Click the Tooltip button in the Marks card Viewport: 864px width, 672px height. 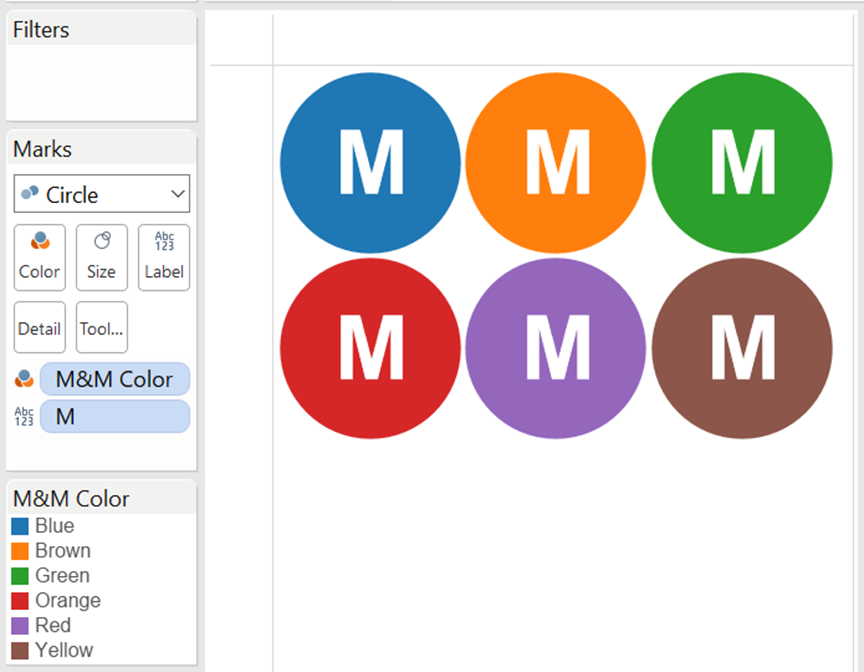click(101, 327)
